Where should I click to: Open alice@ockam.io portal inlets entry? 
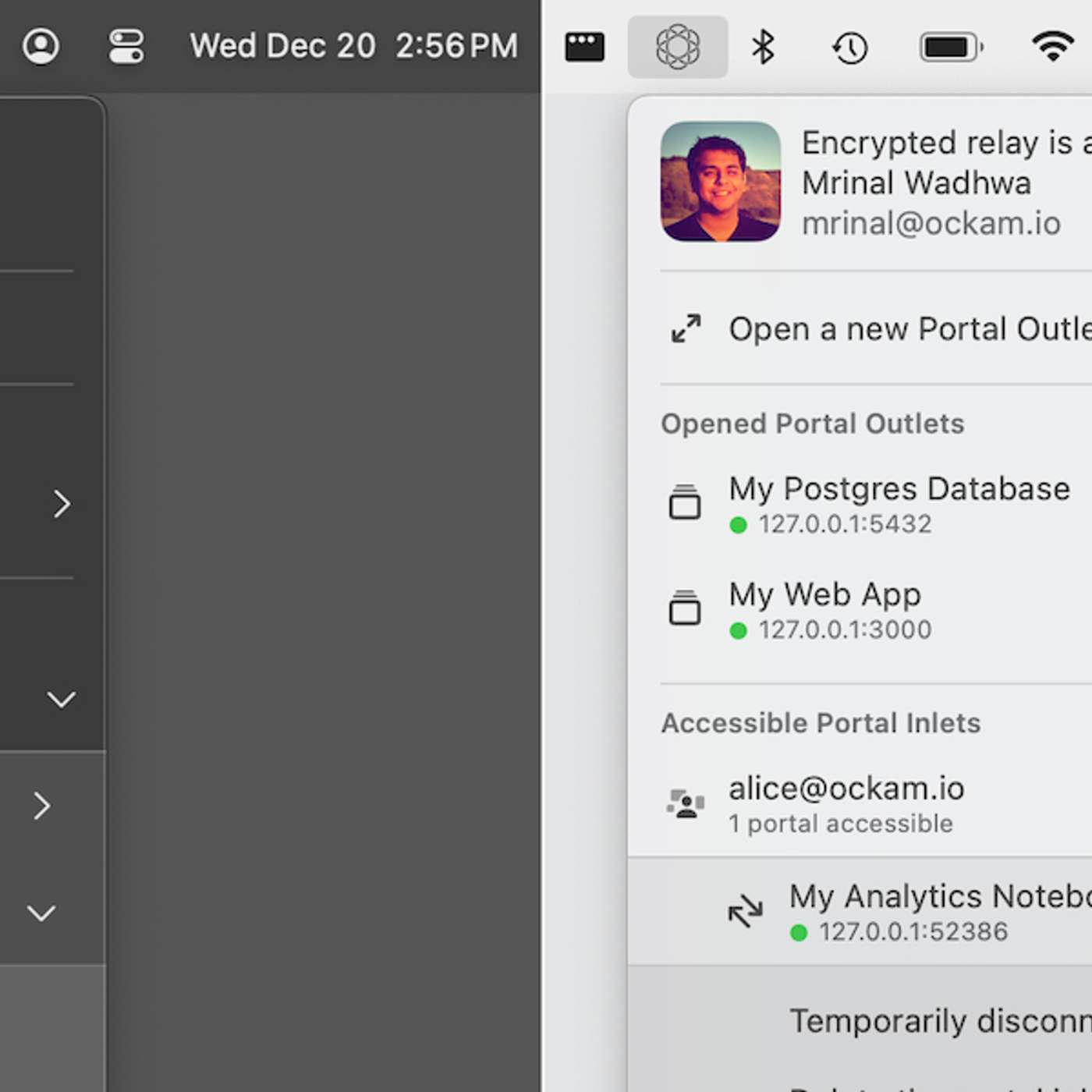point(846,803)
